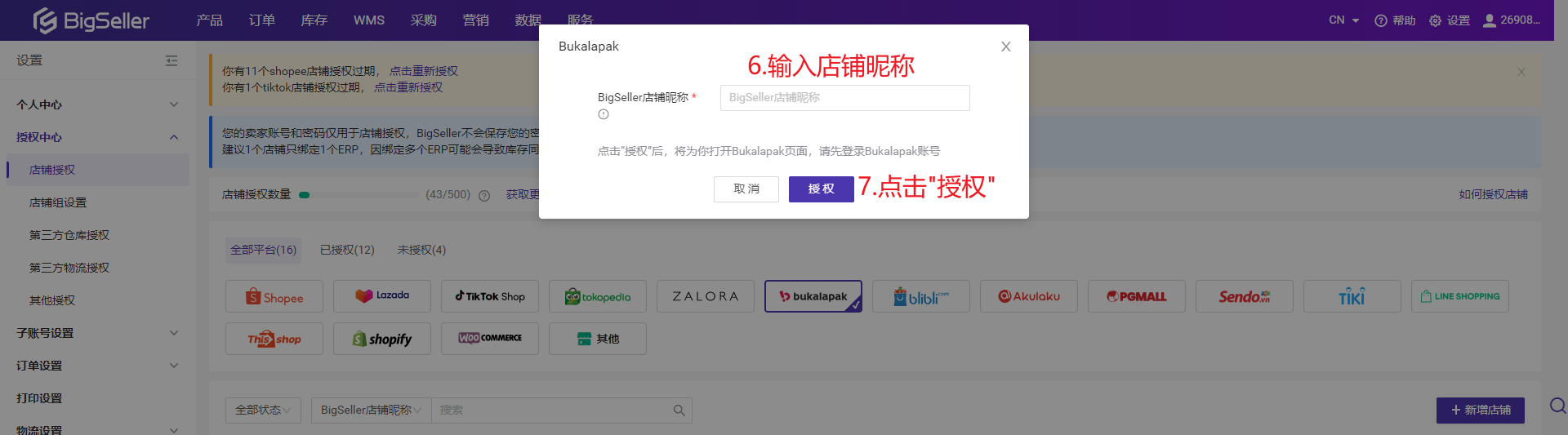1568x435 pixels.
Task: Select the Shopee platform tile
Action: click(274, 296)
